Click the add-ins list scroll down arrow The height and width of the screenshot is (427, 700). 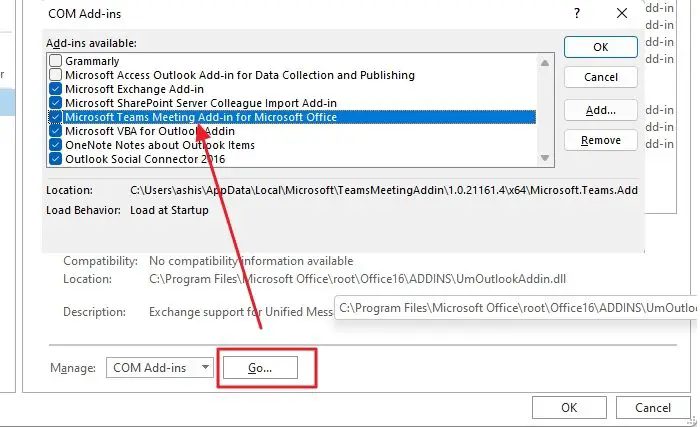(x=545, y=158)
